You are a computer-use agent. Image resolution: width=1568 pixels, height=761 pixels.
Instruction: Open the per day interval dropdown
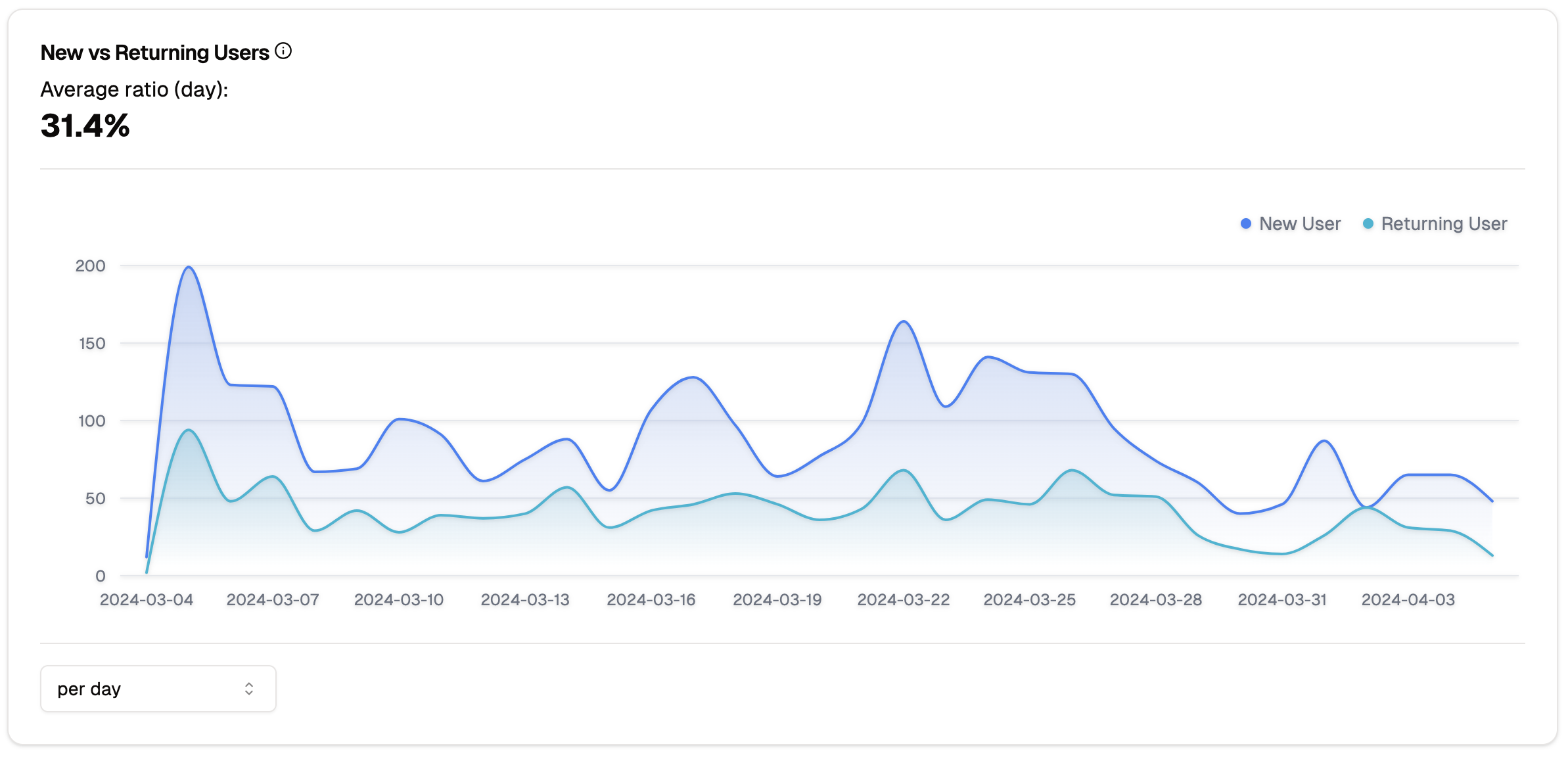click(158, 689)
